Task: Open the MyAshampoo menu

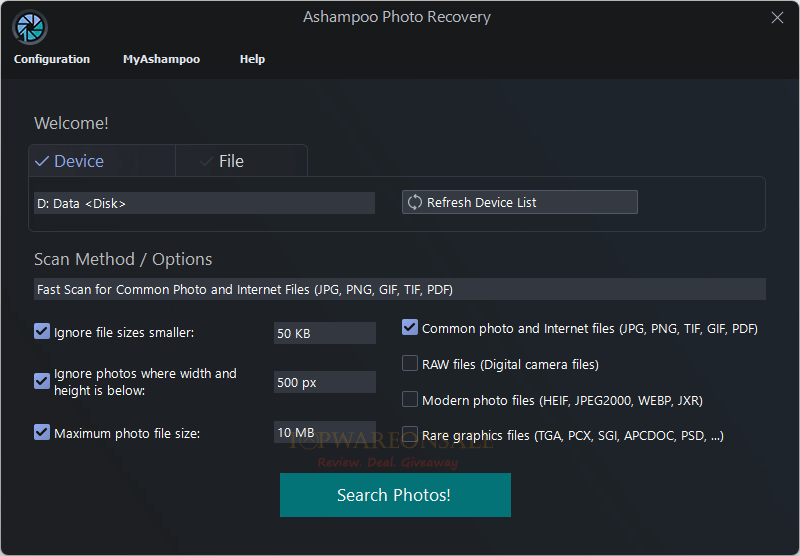Action: (x=161, y=59)
